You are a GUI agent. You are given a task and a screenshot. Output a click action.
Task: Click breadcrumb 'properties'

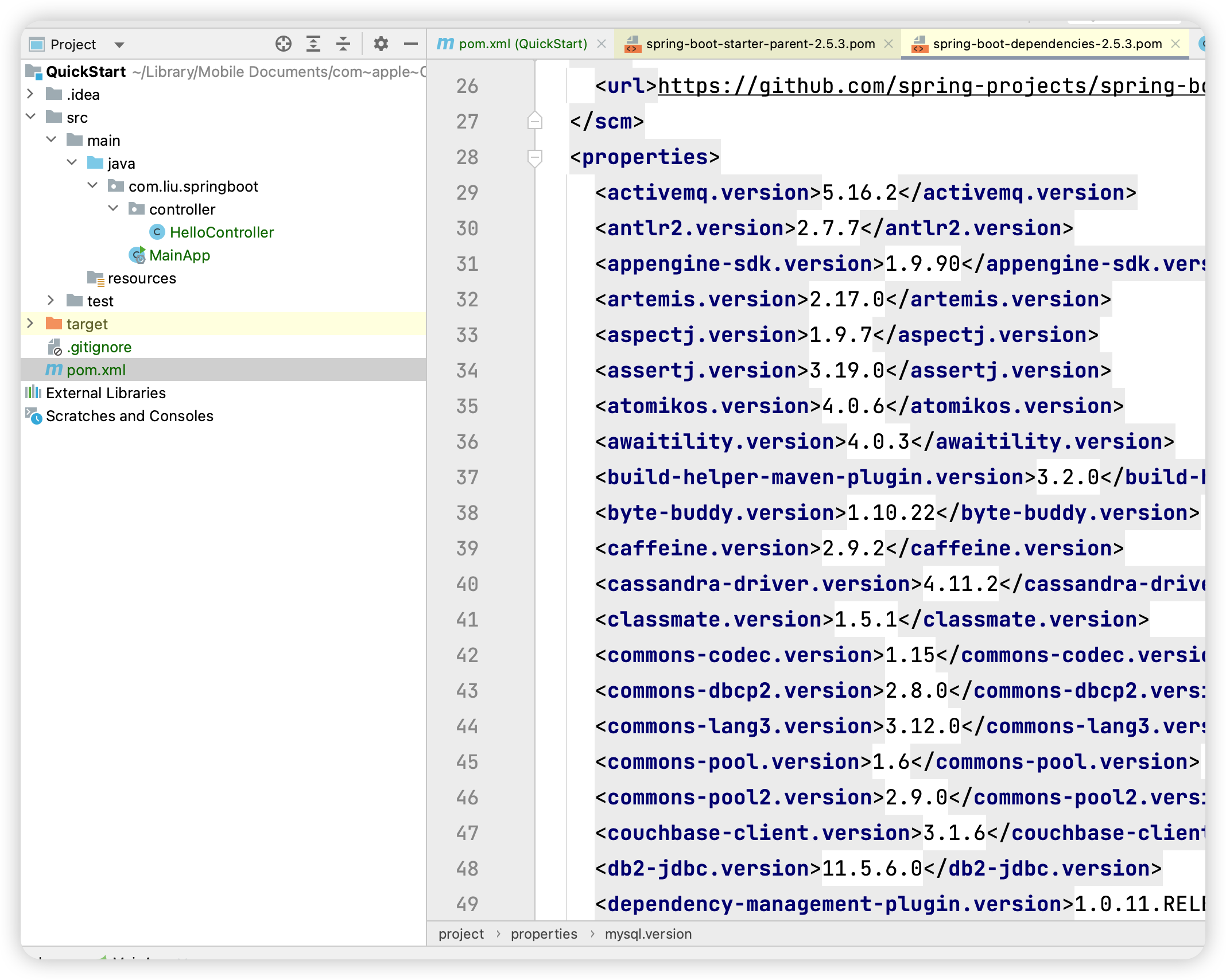click(544, 934)
